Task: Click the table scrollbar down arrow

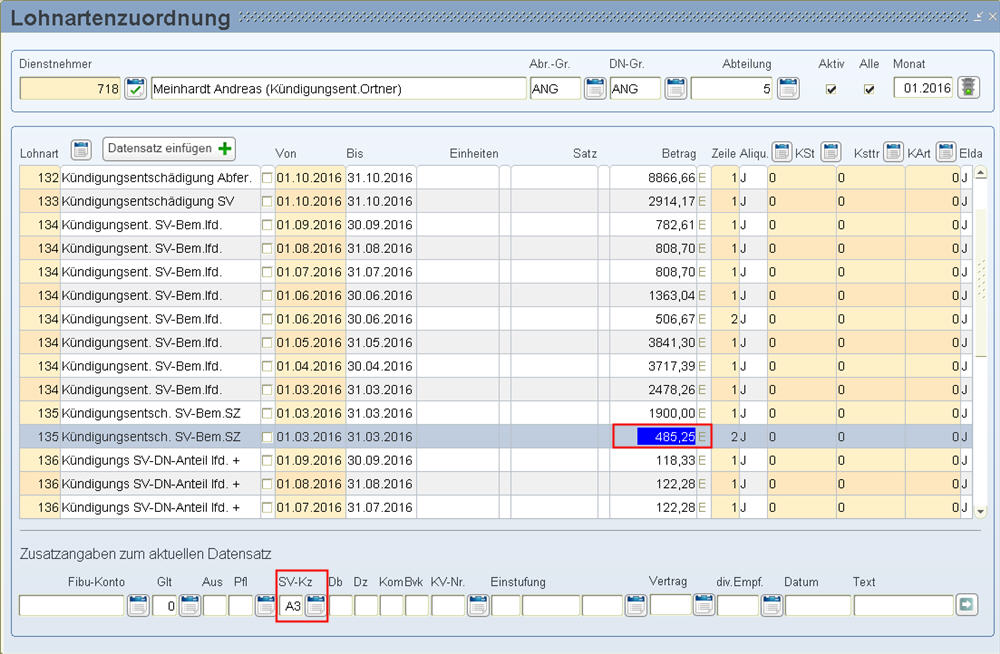Action: pyautogui.click(x=981, y=511)
